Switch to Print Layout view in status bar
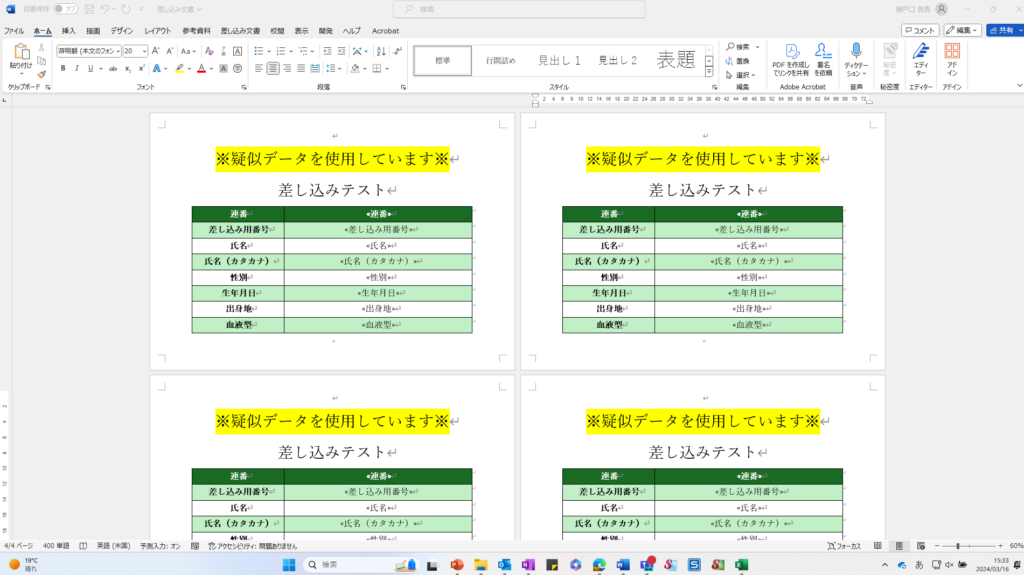 tap(899, 546)
